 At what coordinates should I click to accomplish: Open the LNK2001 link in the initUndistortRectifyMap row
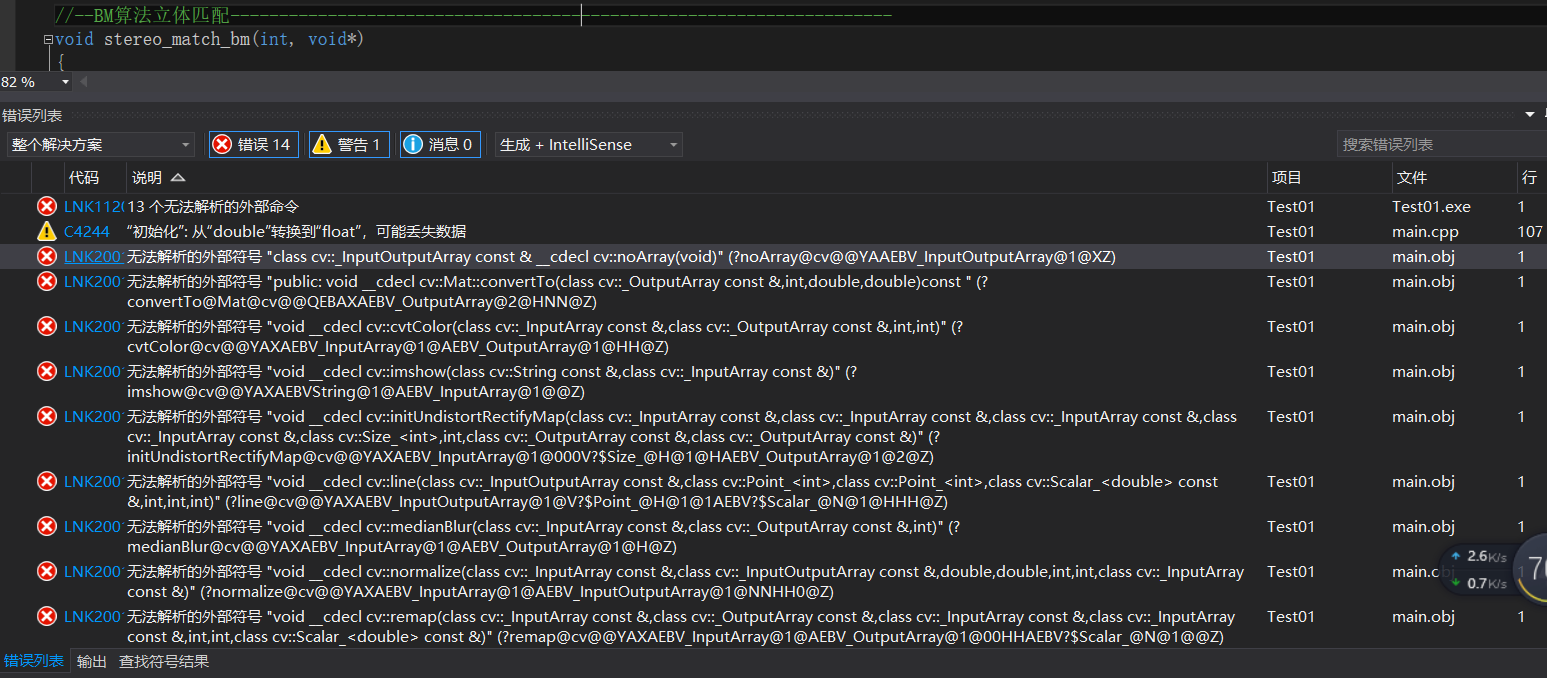[93, 417]
